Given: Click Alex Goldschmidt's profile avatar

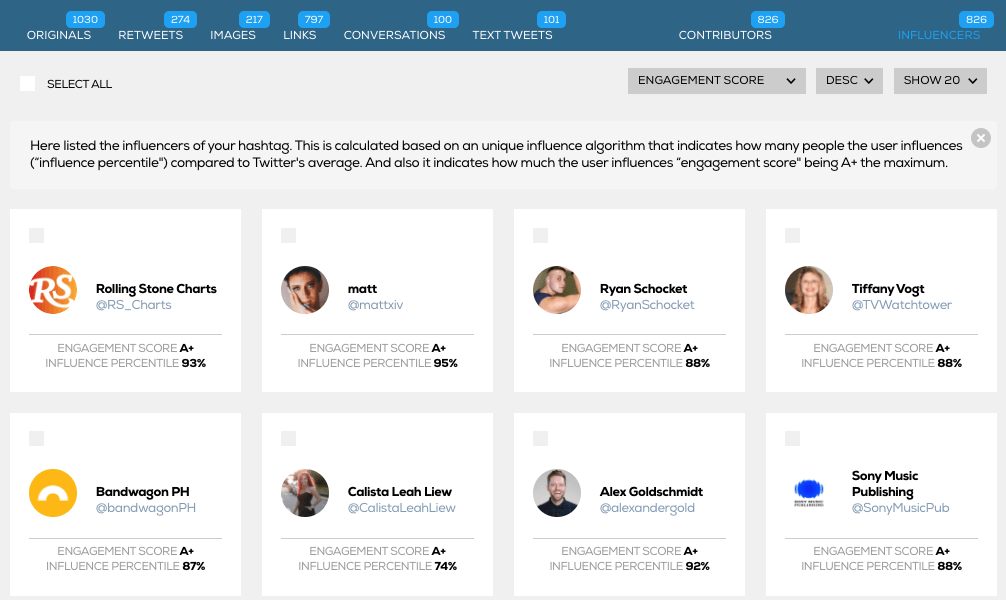Looking at the screenshot, I should point(557,493).
